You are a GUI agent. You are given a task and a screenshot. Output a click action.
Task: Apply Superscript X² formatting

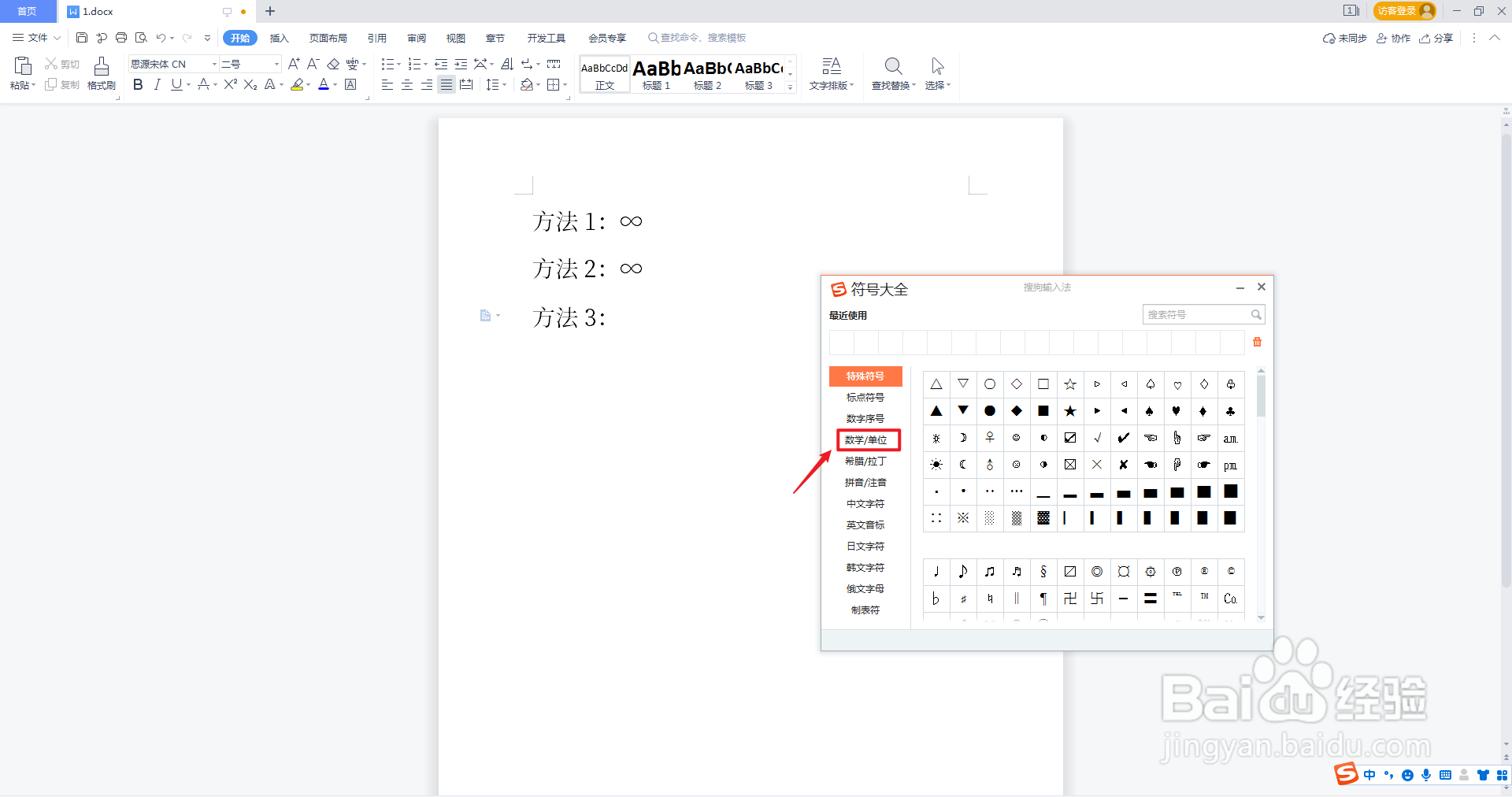click(230, 84)
